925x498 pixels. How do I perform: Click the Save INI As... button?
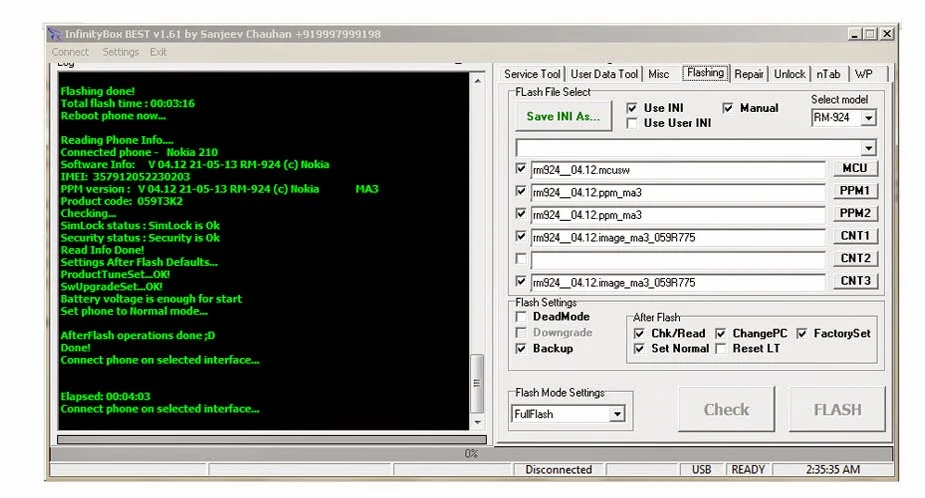click(x=563, y=116)
